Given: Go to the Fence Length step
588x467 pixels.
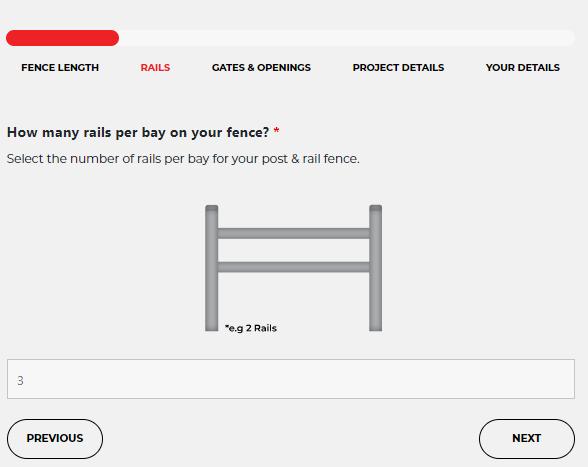Looking at the screenshot, I should (60, 68).
